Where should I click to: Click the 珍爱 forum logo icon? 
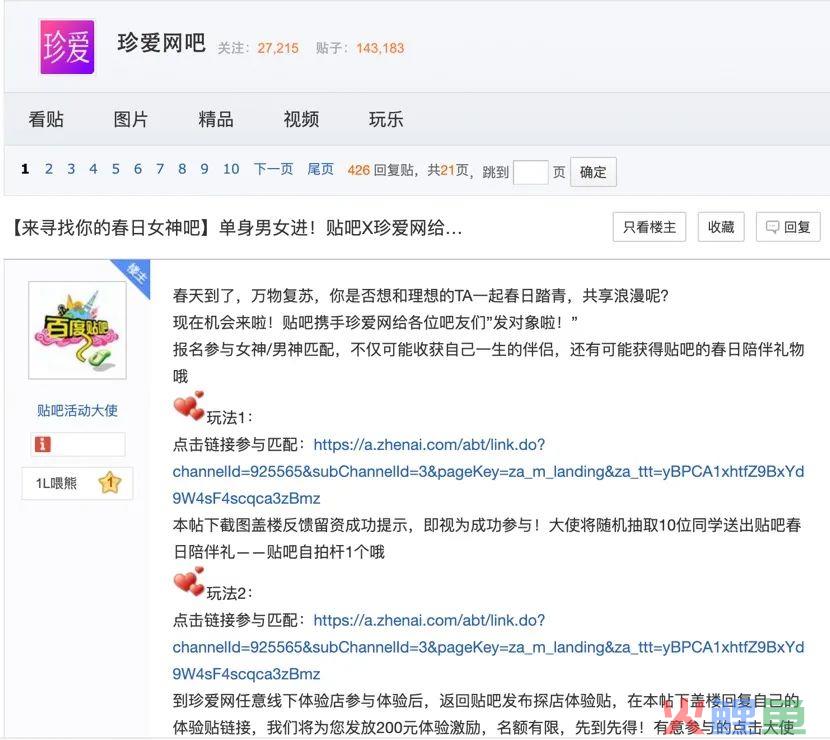[x=67, y=47]
